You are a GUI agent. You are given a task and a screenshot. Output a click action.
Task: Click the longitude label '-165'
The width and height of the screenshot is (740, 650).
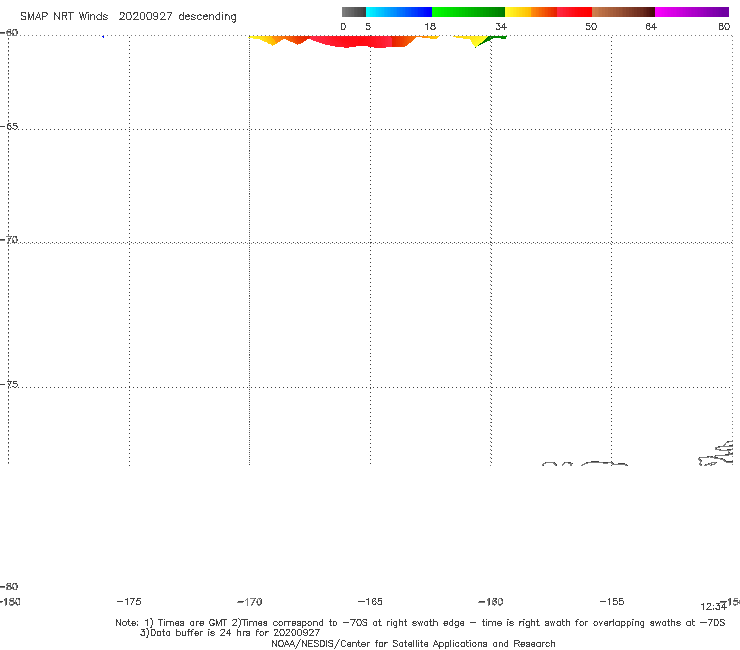click(370, 602)
